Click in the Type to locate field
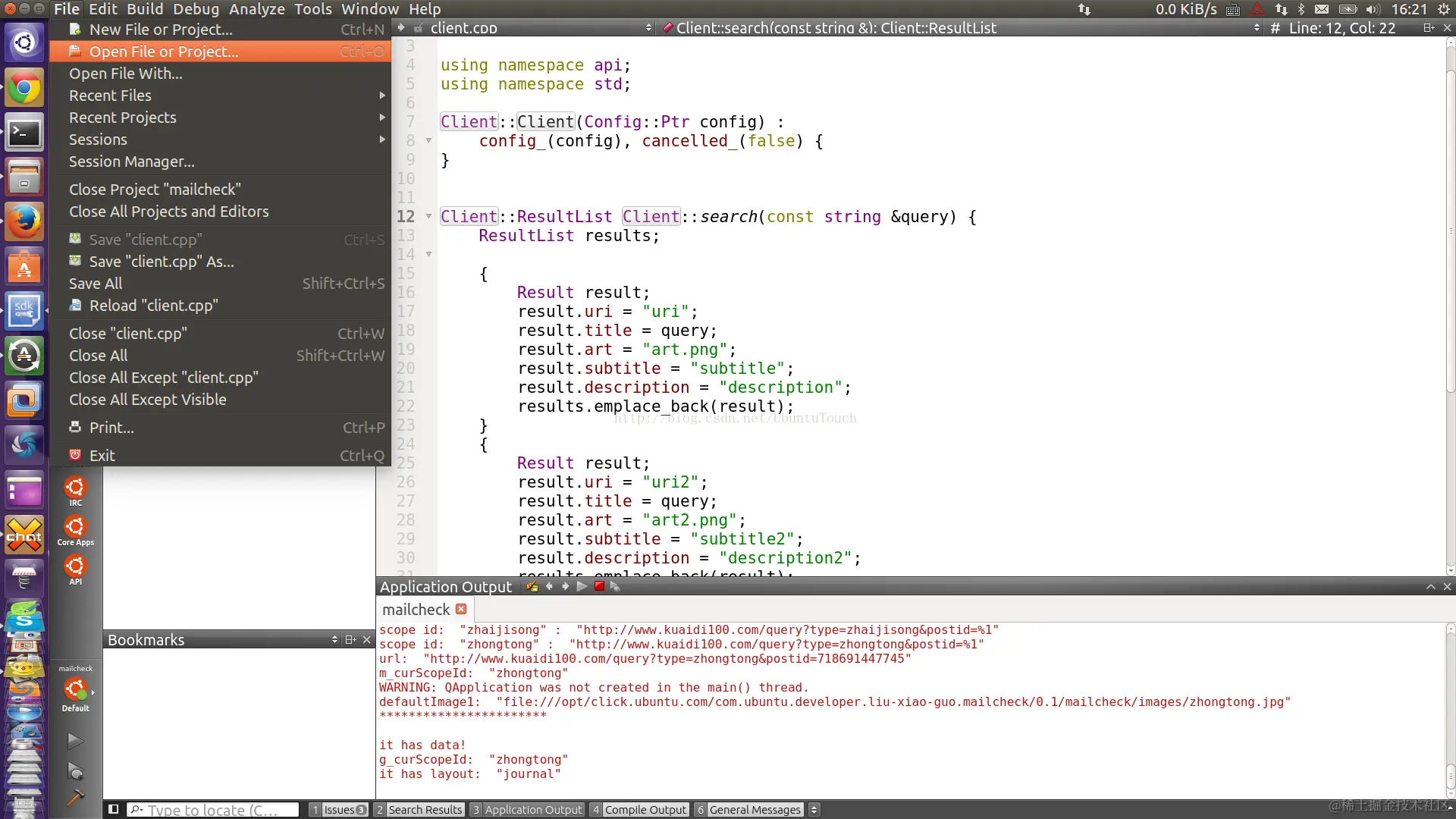Viewport: 1456px width, 819px height. click(x=216, y=809)
